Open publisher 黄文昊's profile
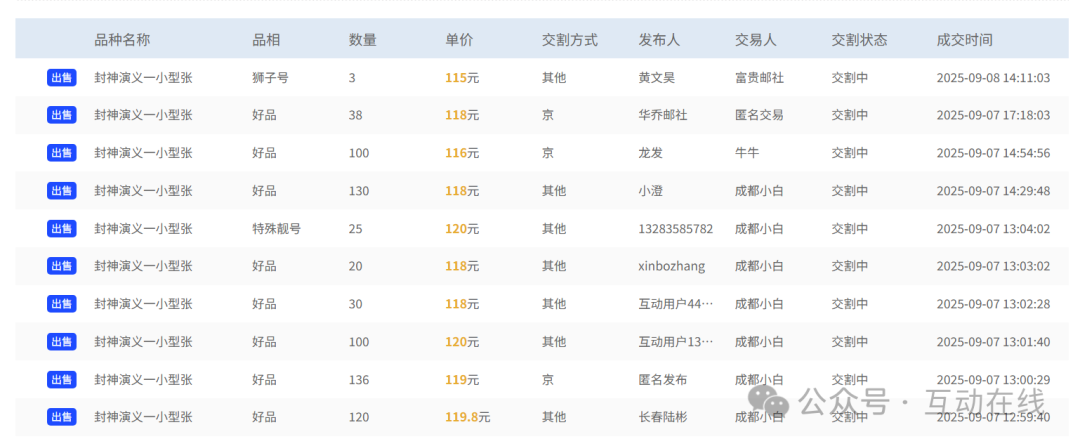The height and width of the screenshot is (446, 1080). pyautogui.click(x=656, y=78)
